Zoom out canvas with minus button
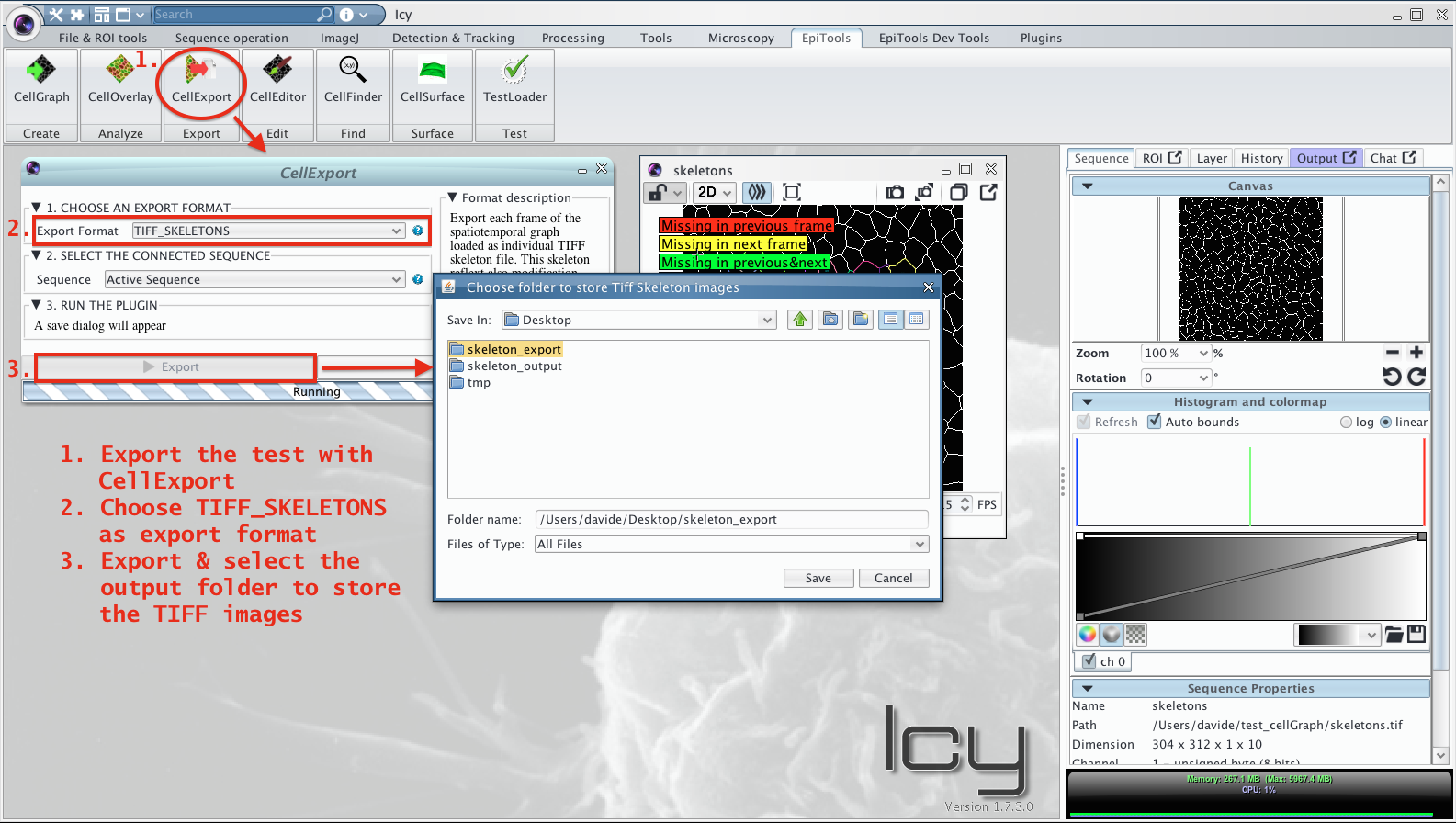This screenshot has width=1456, height=823. tap(1393, 353)
